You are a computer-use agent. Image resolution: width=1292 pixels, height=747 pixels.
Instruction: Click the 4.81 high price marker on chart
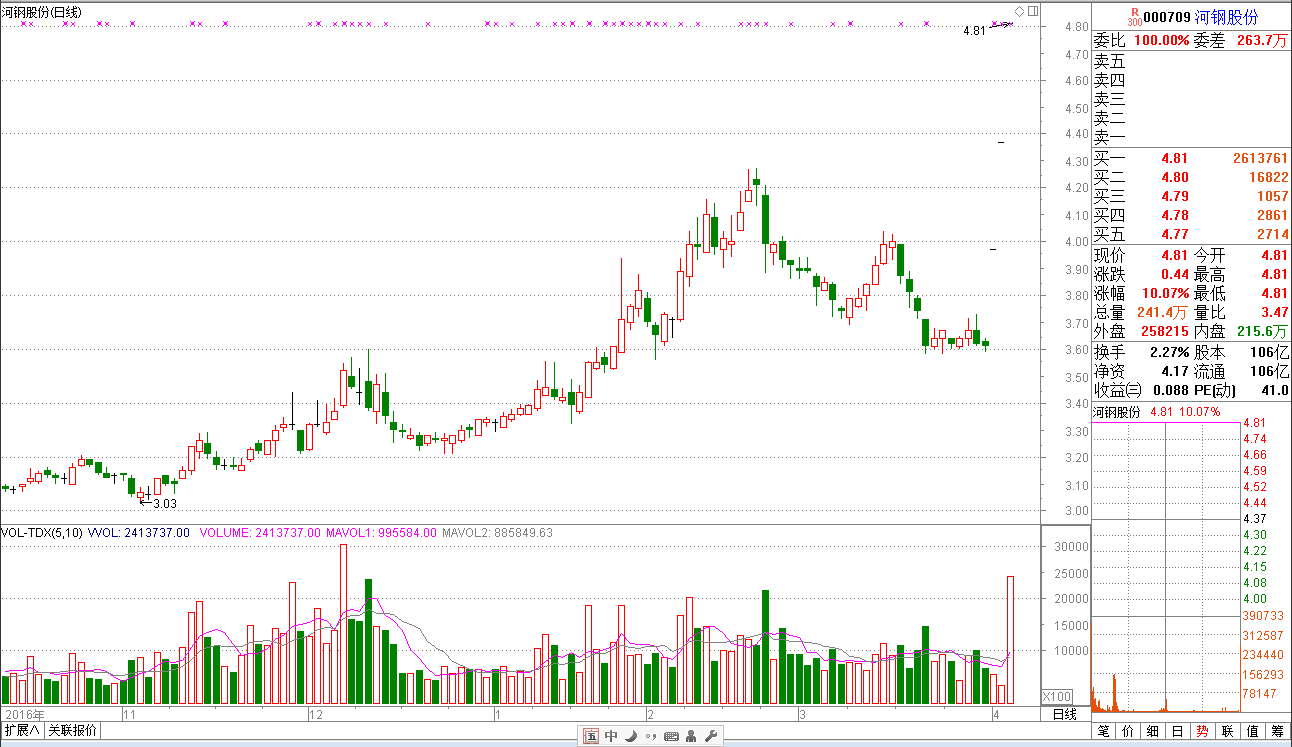point(974,31)
